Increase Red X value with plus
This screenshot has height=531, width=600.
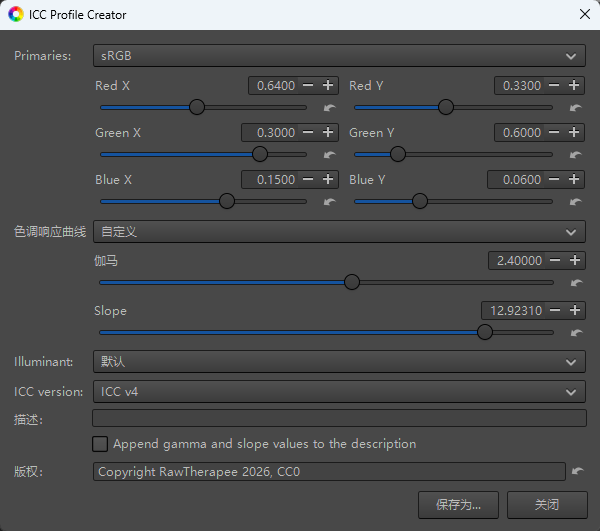click(328, 85)
